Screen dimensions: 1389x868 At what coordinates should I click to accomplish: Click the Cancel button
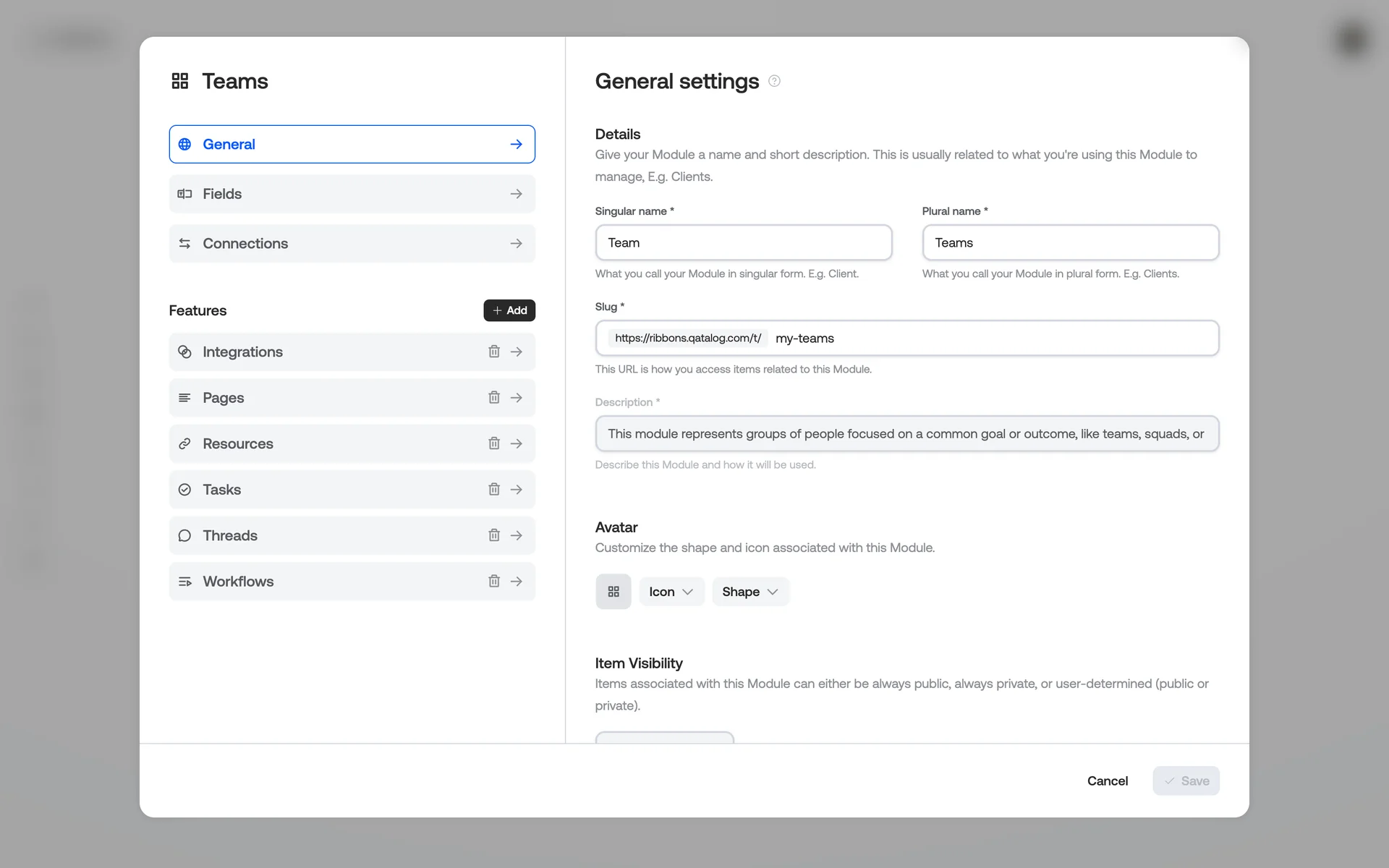[x=1107, y=780]
